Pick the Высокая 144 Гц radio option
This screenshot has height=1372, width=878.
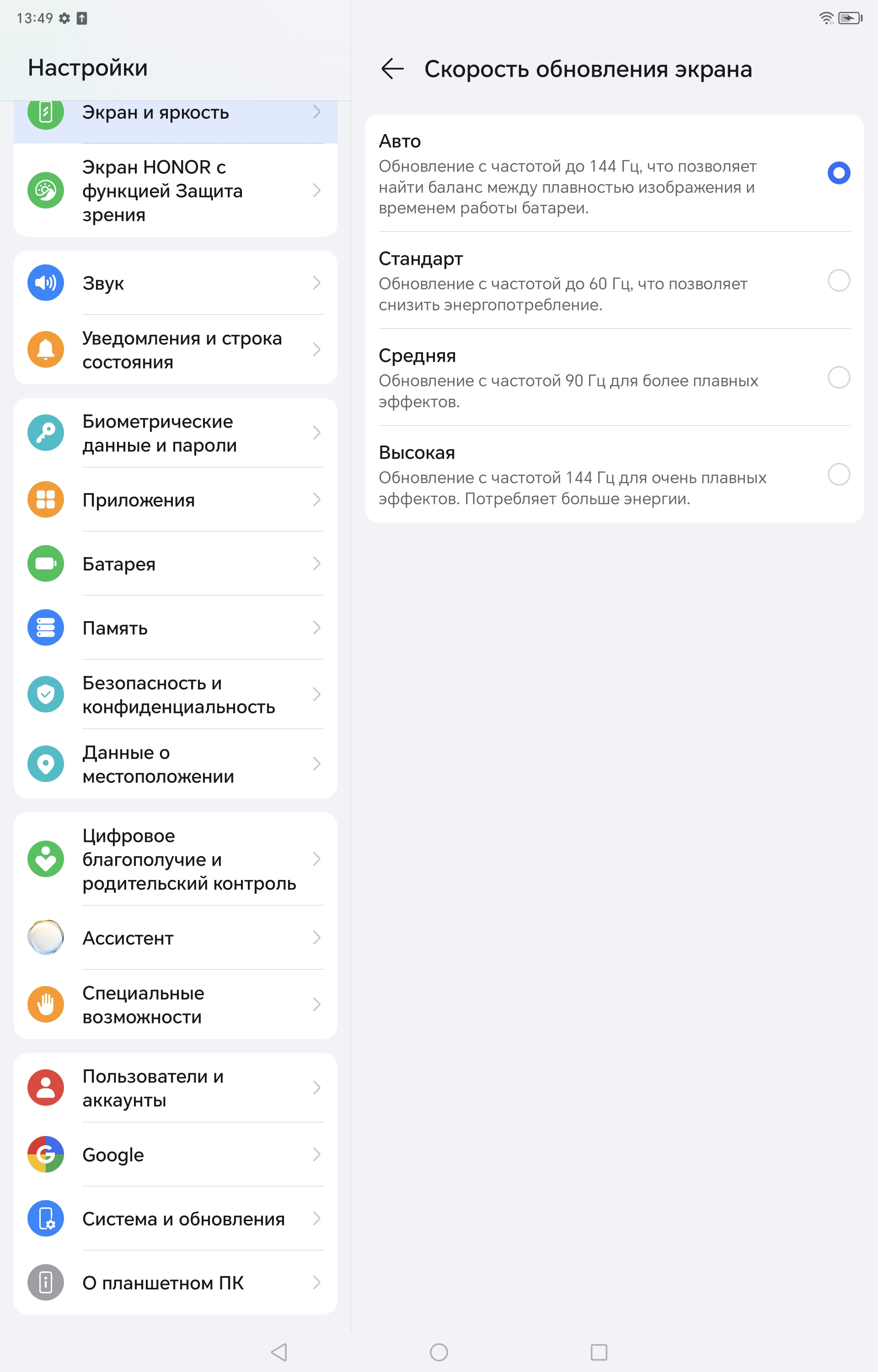(839, 474)
